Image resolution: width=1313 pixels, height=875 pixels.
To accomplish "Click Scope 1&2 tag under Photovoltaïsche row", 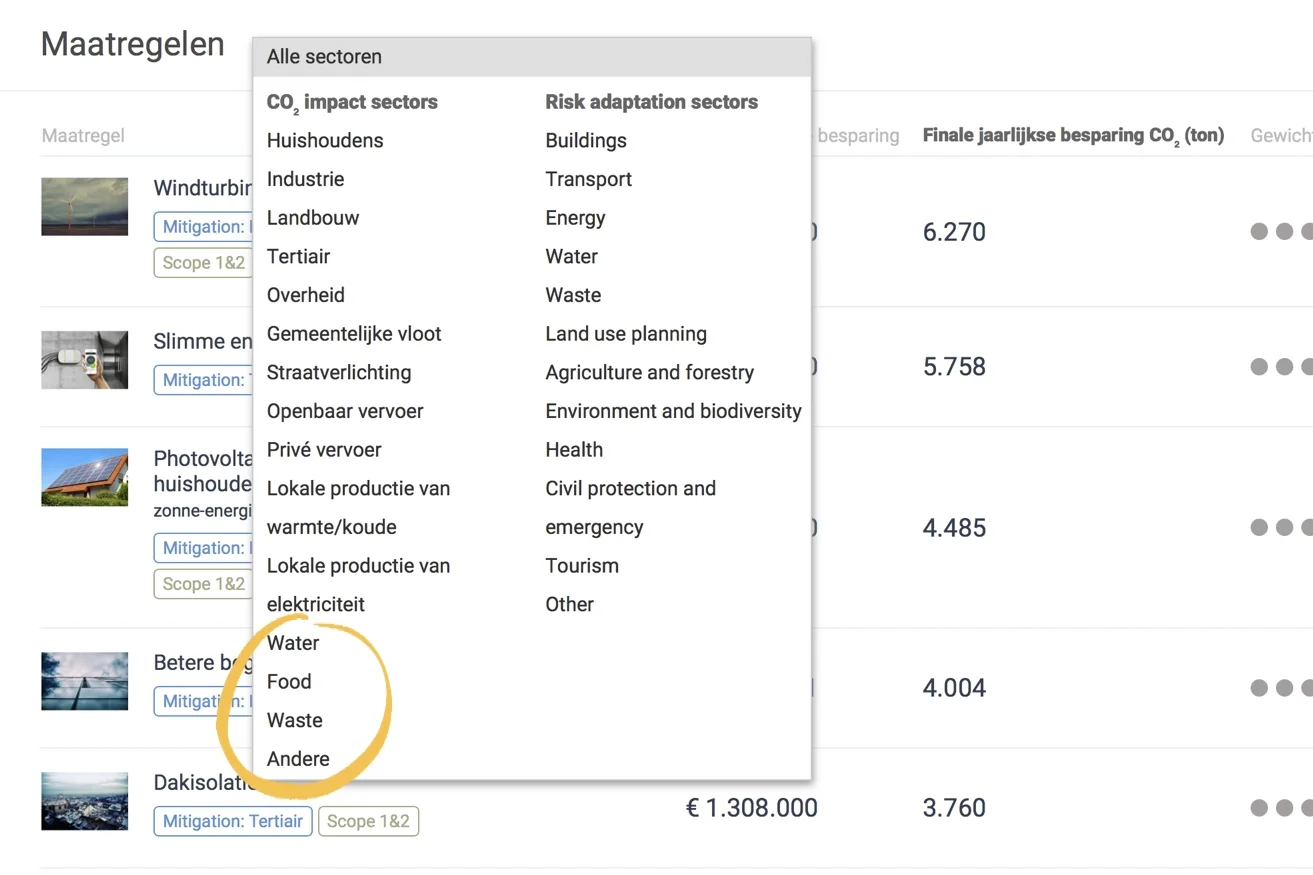I will coord(203,584).
